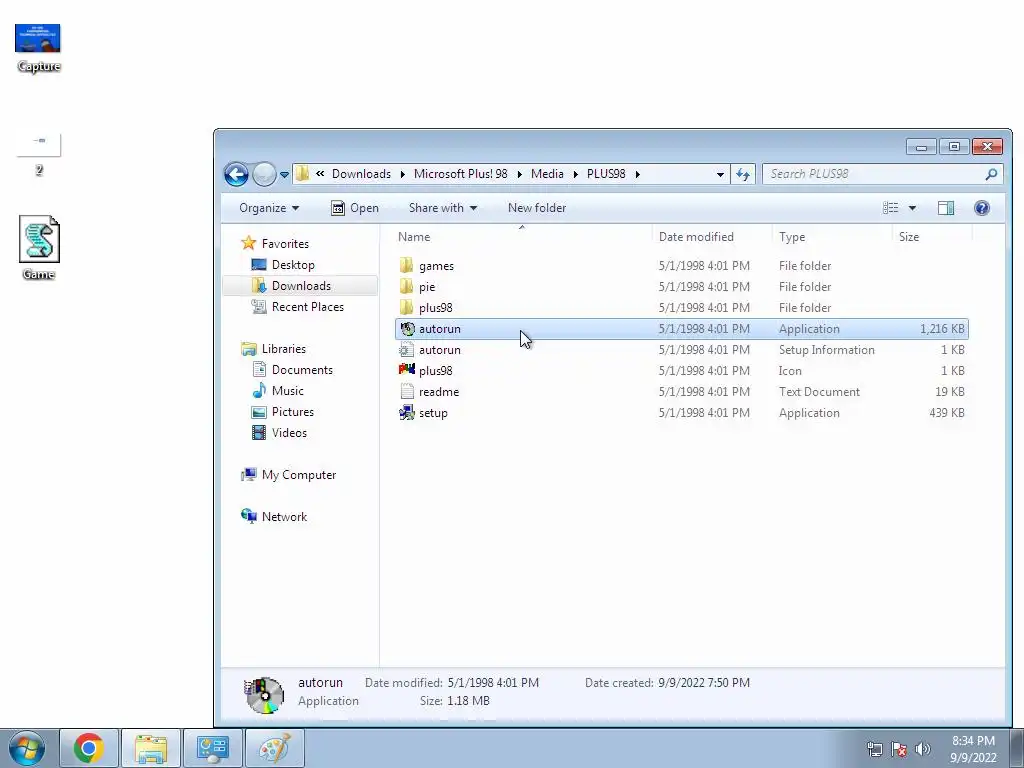Sort by the Type column header

pyautogui.click(x=792, y=237)
